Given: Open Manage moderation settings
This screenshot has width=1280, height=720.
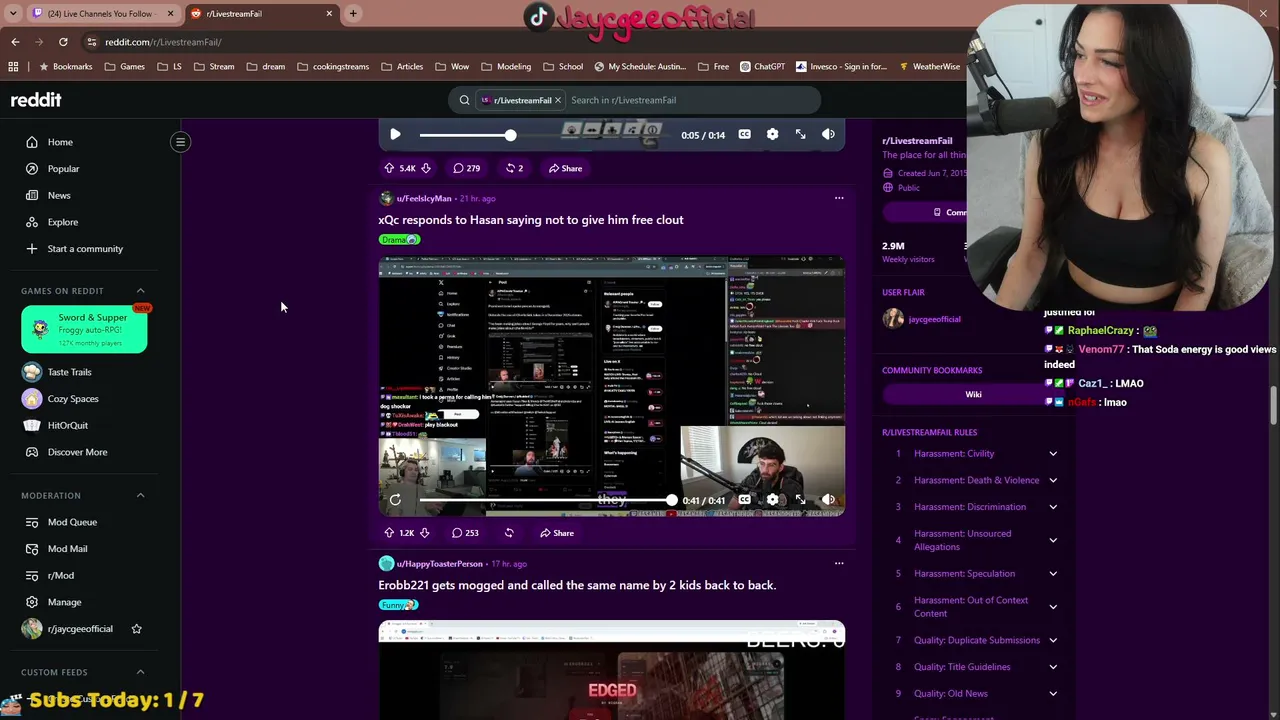Looking at the screenshot, I should pos(64,602).
